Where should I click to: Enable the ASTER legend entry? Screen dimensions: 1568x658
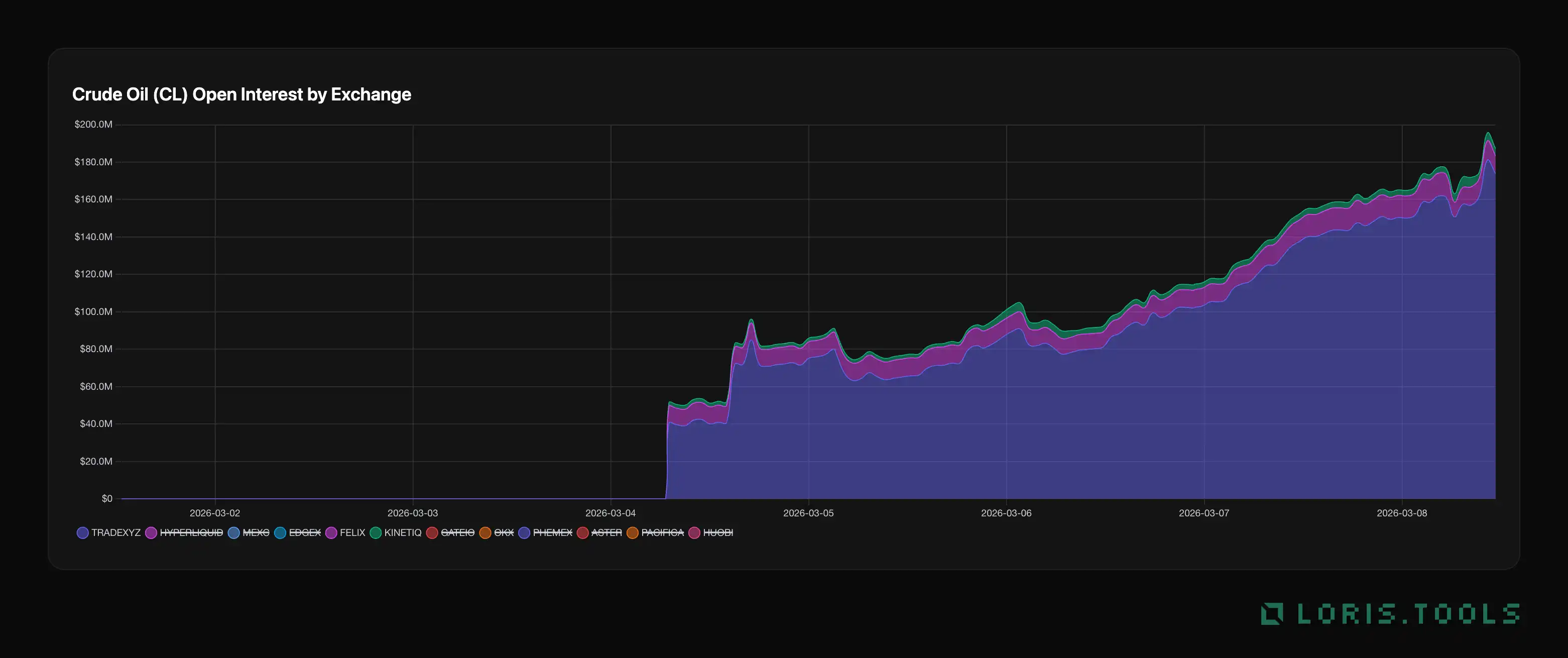pyautogui.click(x=606, y=532)
